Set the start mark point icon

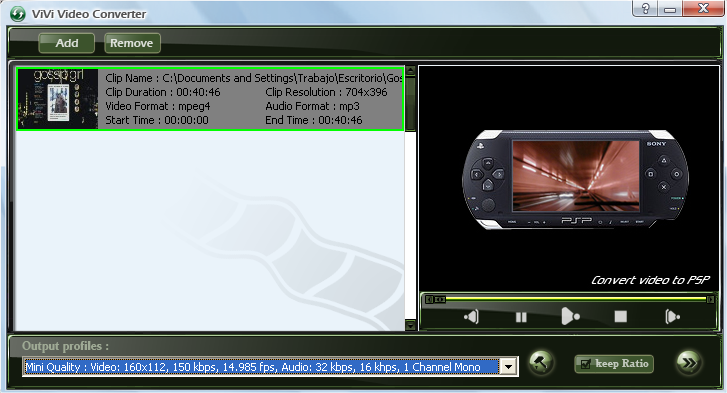click(471, 317)
